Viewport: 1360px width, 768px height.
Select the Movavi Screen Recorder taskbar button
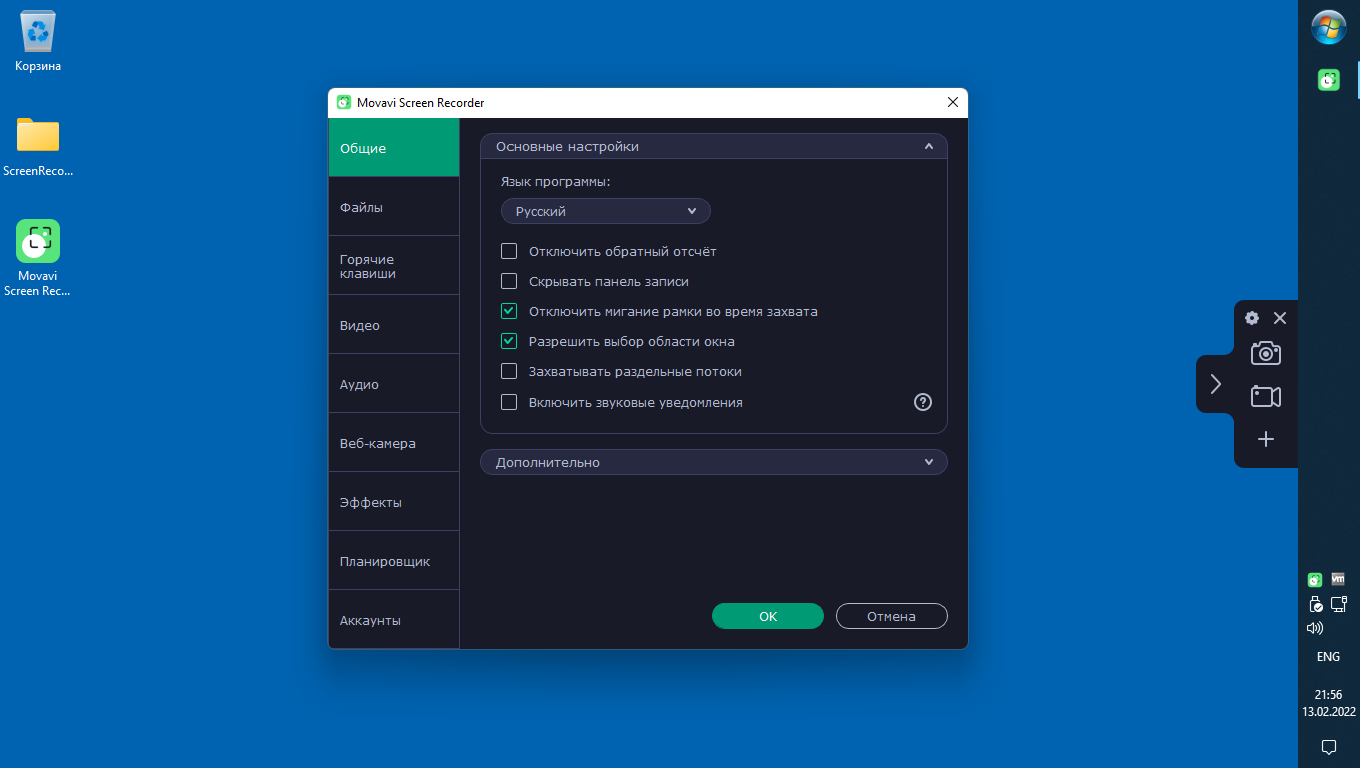1329,80
